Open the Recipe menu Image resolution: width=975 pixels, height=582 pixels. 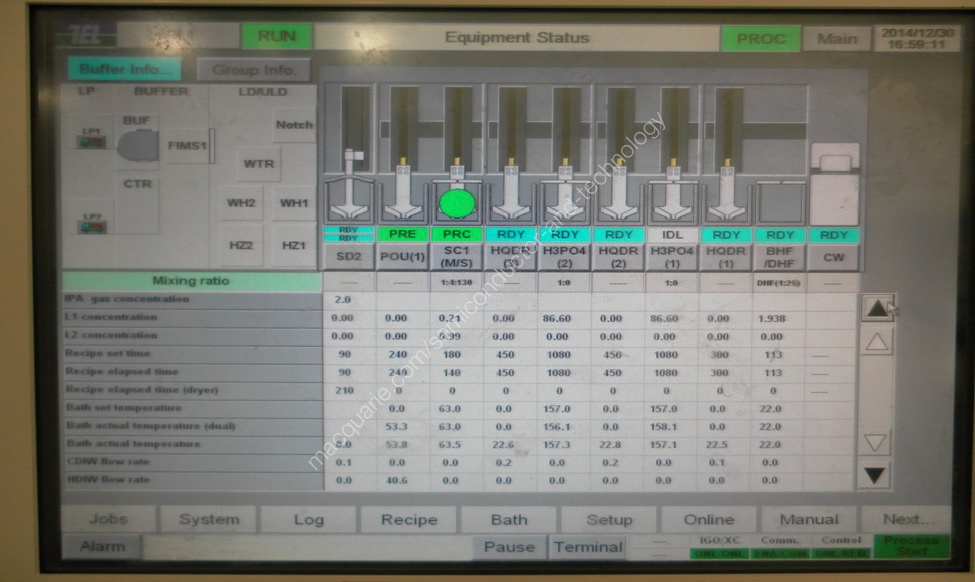pos(409,520)
